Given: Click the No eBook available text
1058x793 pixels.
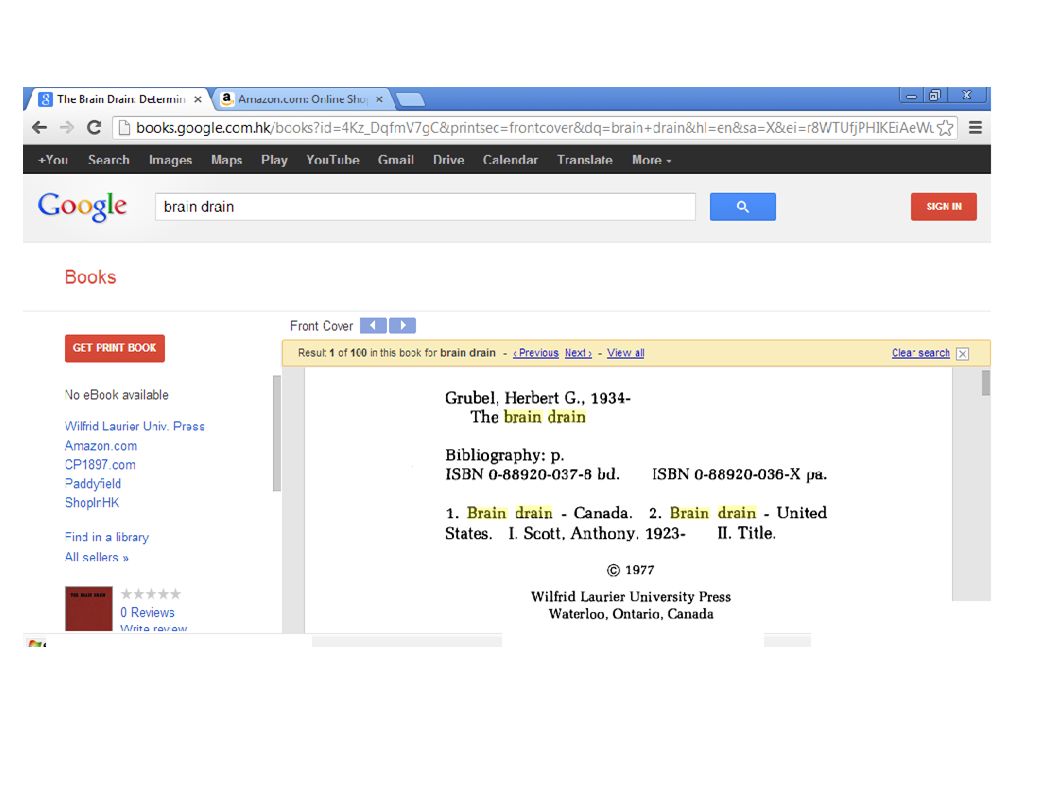Looking at the screenshot, I should pyautogui.click(x=117, y=395).
